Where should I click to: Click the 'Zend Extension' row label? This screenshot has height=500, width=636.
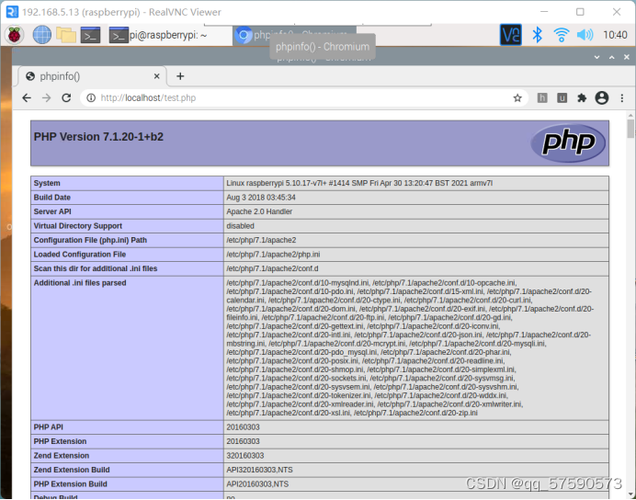click(x=61, y=455)
